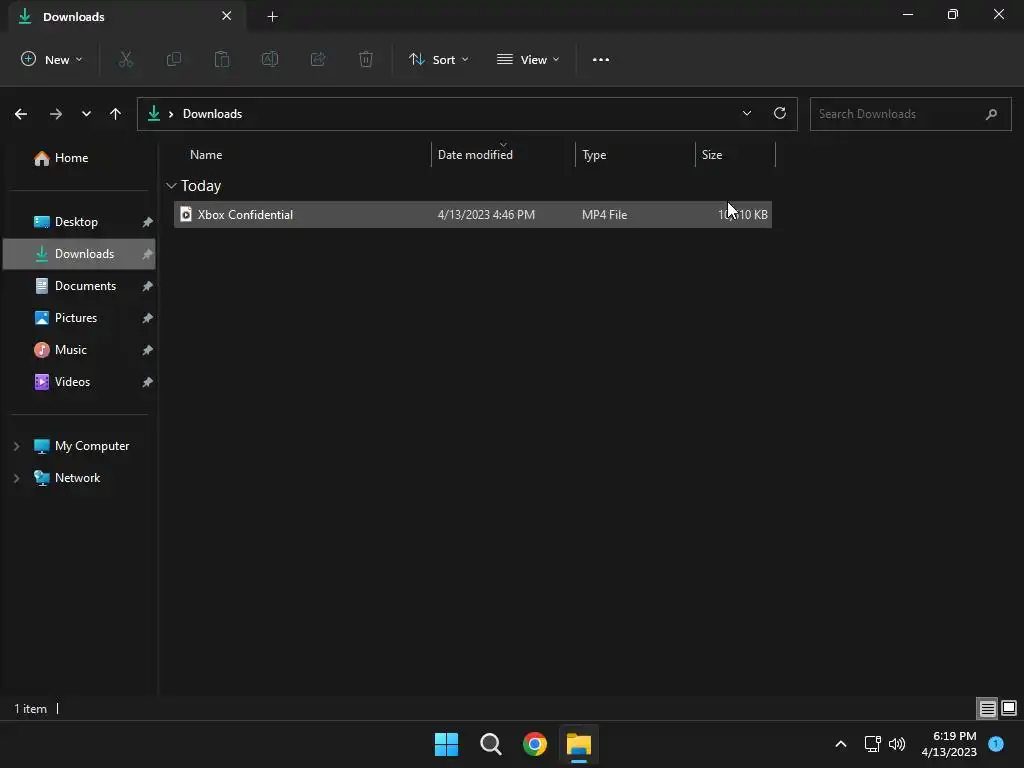Image resolution: width=1024 pixels, height=768 pixels.
Task: Close the Downloads tab
Action: 227,16
